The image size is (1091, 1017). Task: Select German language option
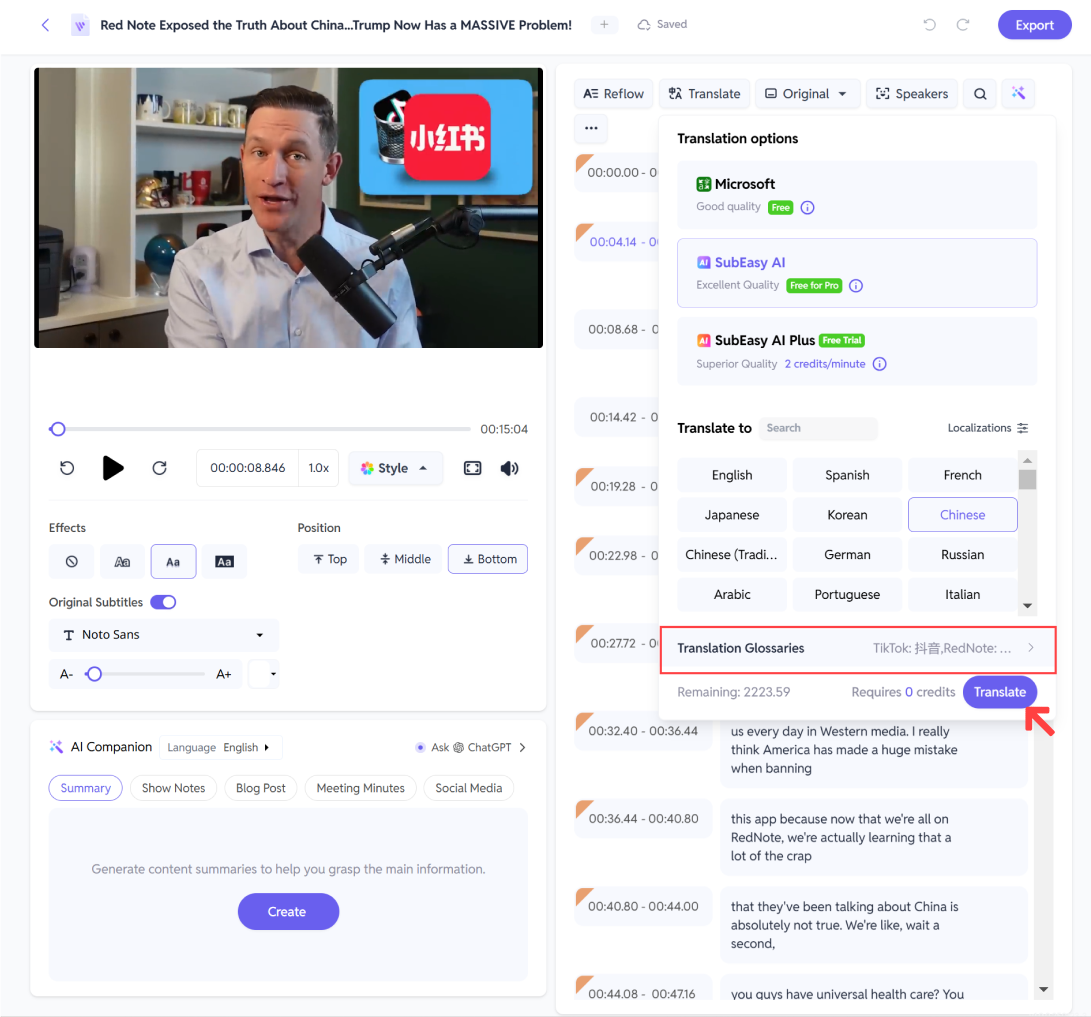[x=847, y=554]
